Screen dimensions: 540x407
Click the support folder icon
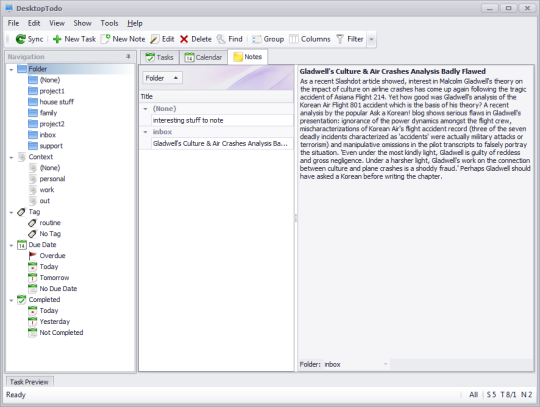(33, 146)
